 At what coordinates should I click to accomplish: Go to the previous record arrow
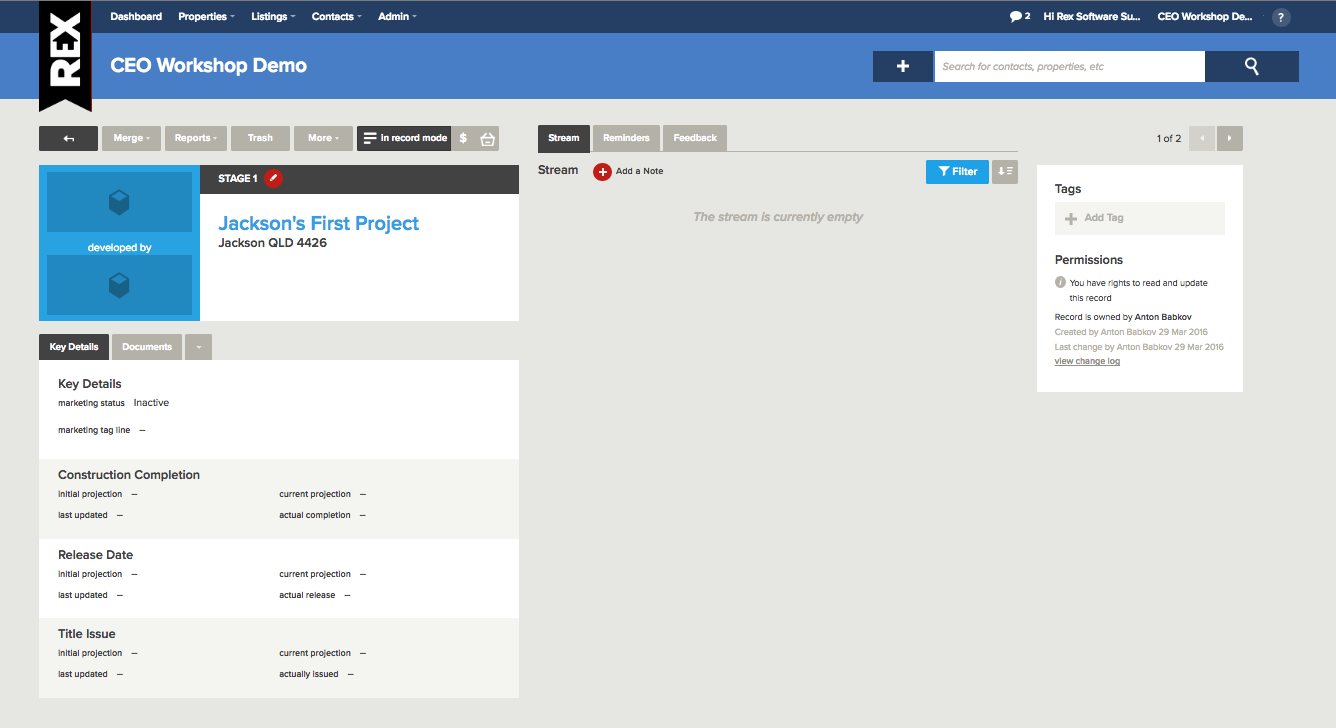coord(1202,138)
